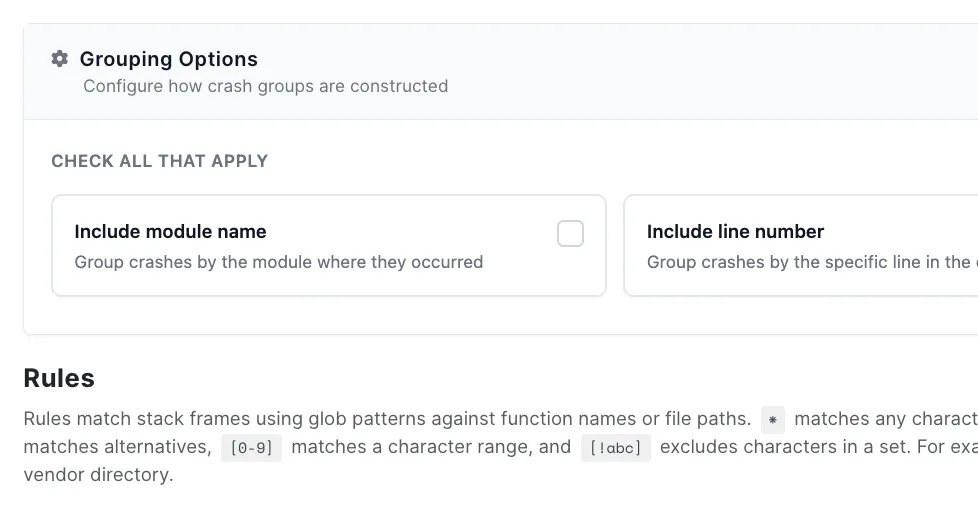The image size is (978, 513).
Task: Click 'Configure how crash groups are constructed' text
Action: click(266, 86)
